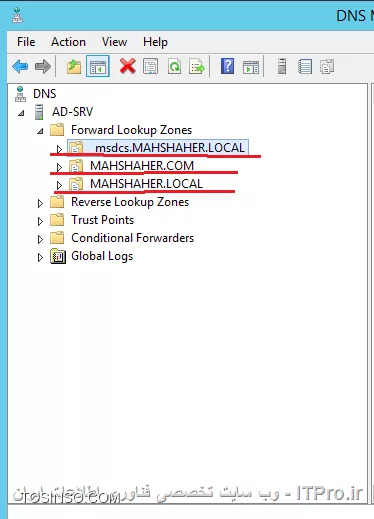The width and height of the screenshot is (374, 519).
Task: Click the greyed copy records toolbar icon
Action: (x=327, y=66)
